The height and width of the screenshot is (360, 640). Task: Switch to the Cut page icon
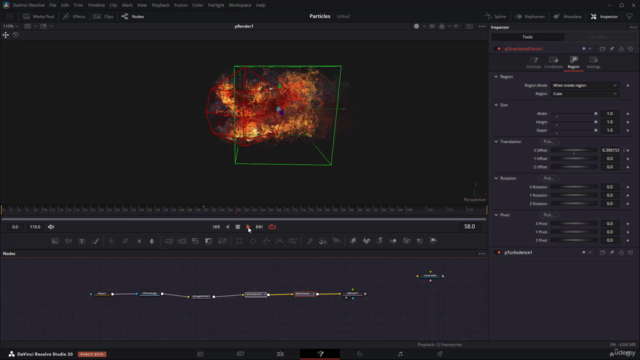tap(240, 354)
